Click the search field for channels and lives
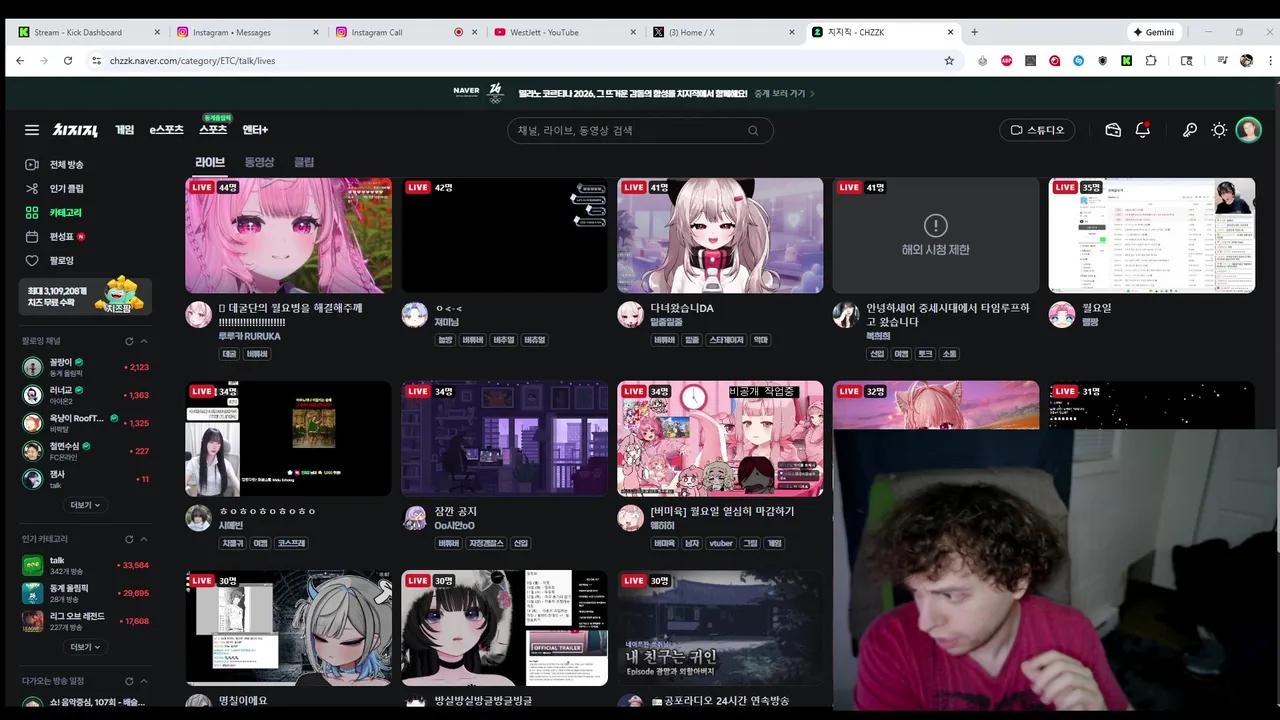The height and width of the screenshot is (720, 1280). [640, 130]
